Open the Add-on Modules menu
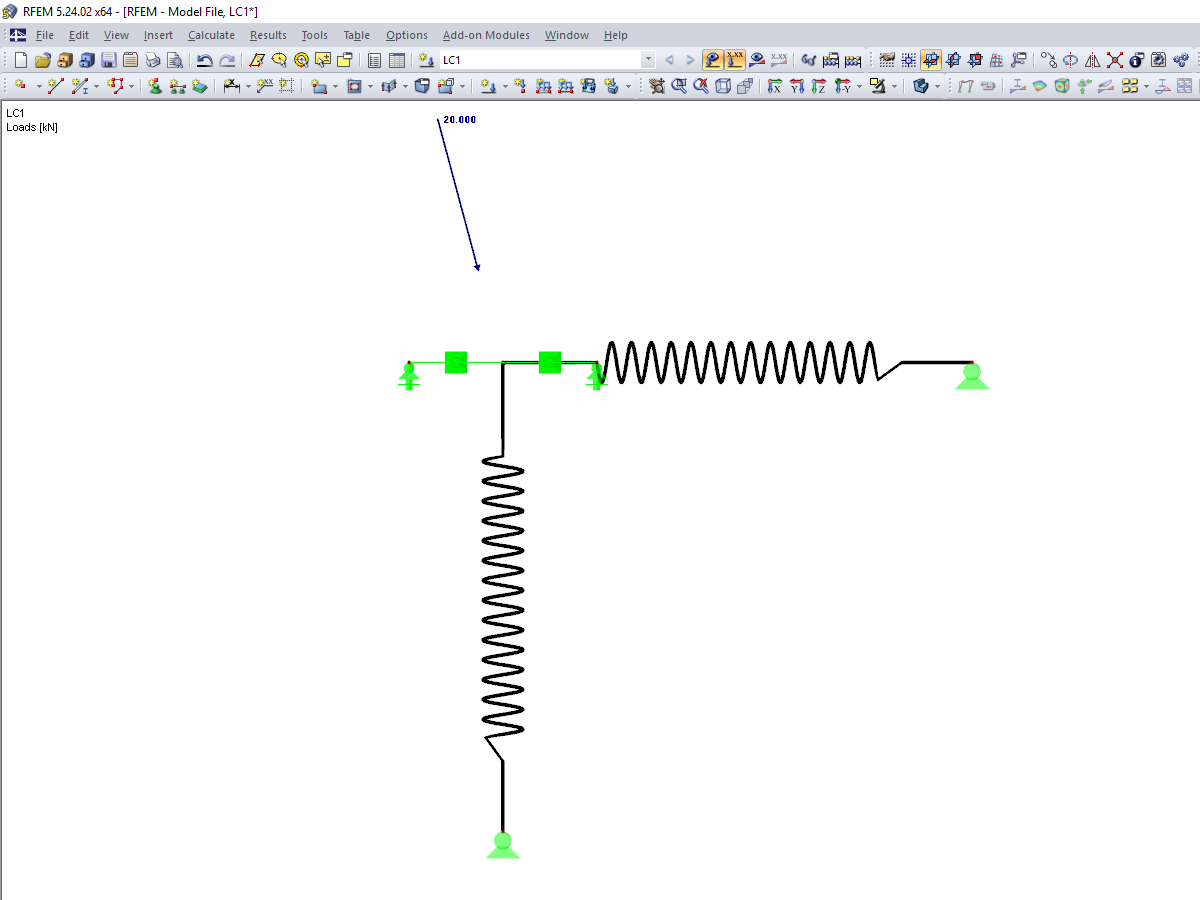 [486, 35]
